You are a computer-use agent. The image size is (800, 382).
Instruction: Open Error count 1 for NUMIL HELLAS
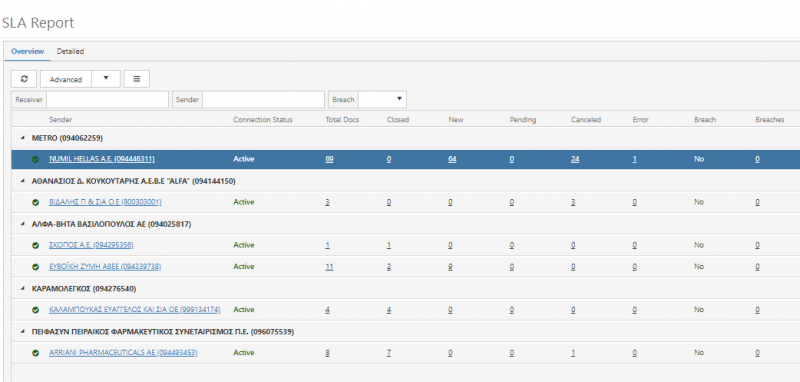[x=634, y=159]
